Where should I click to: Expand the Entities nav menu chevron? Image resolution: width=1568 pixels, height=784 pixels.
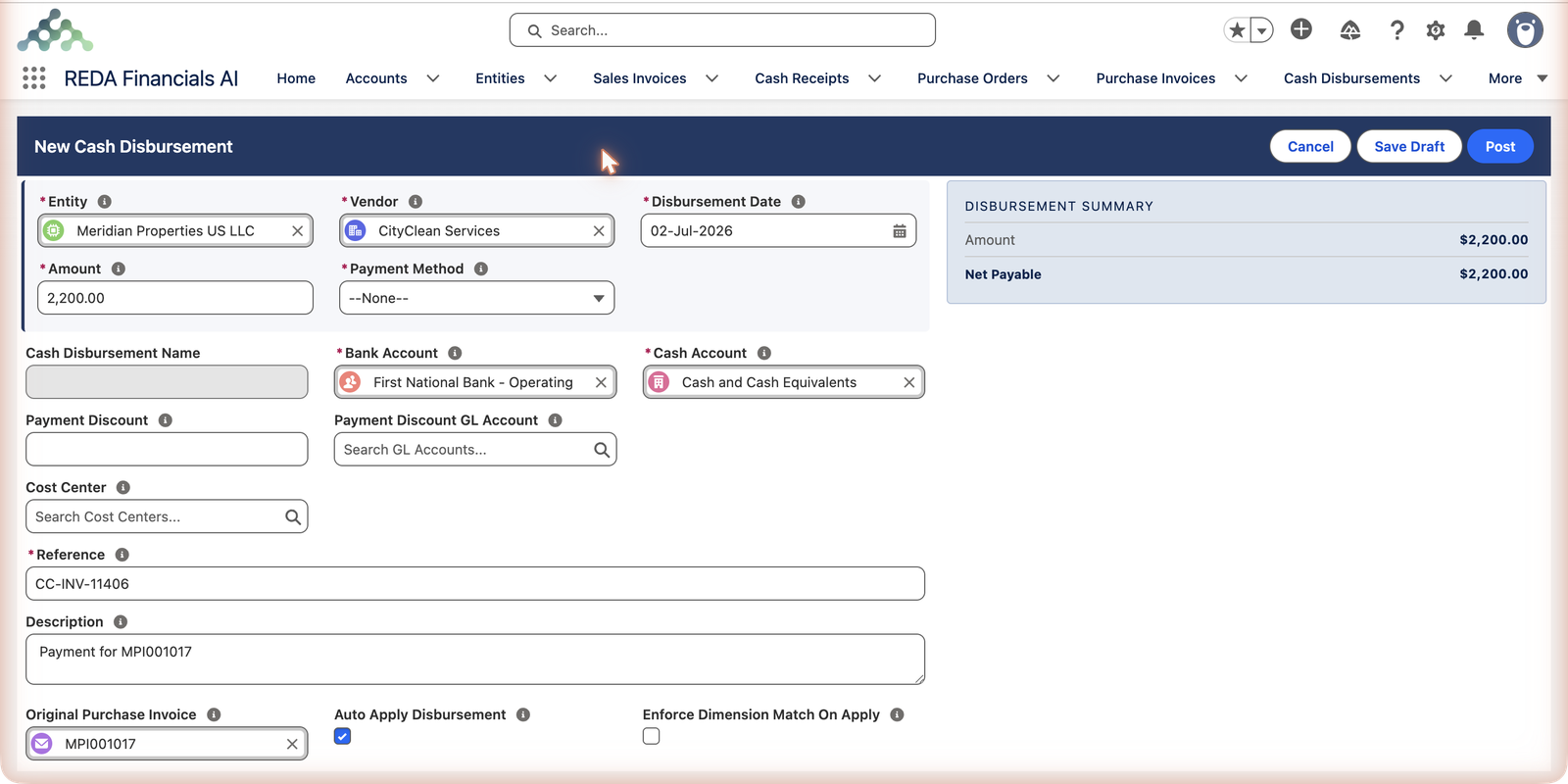(x=550, y=78)
